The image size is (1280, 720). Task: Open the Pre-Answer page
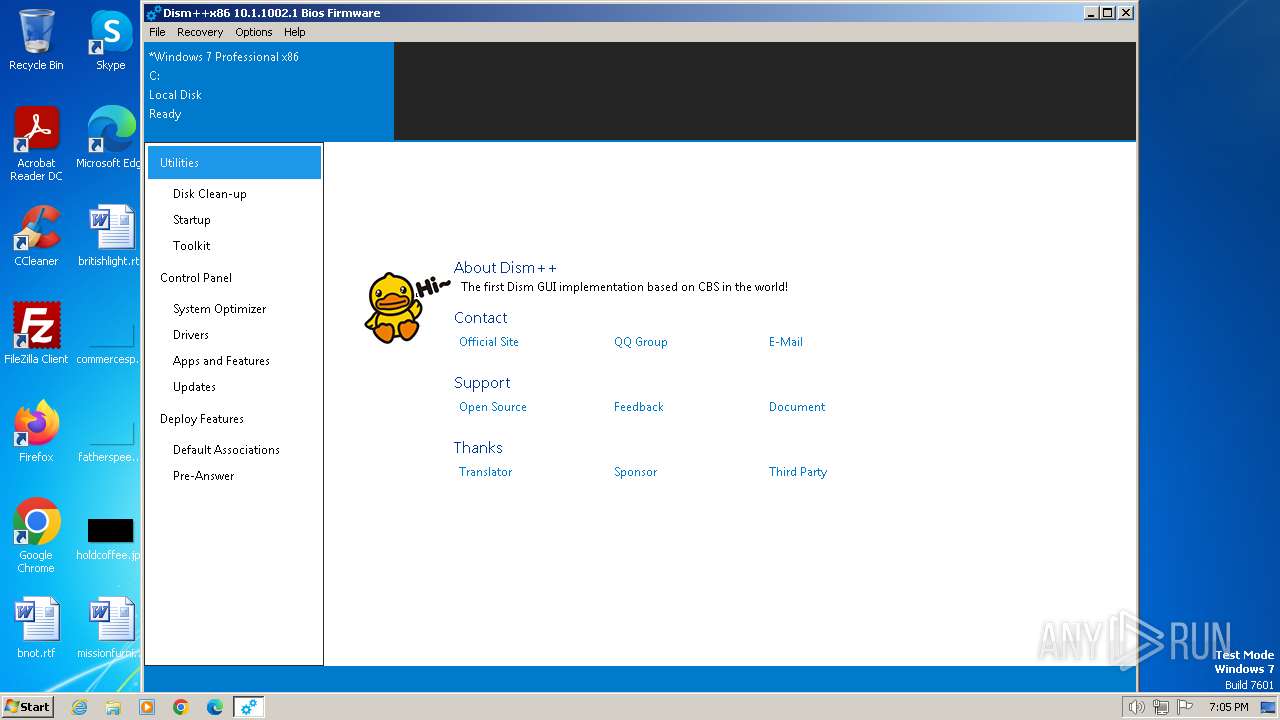[x=203, y=476]
